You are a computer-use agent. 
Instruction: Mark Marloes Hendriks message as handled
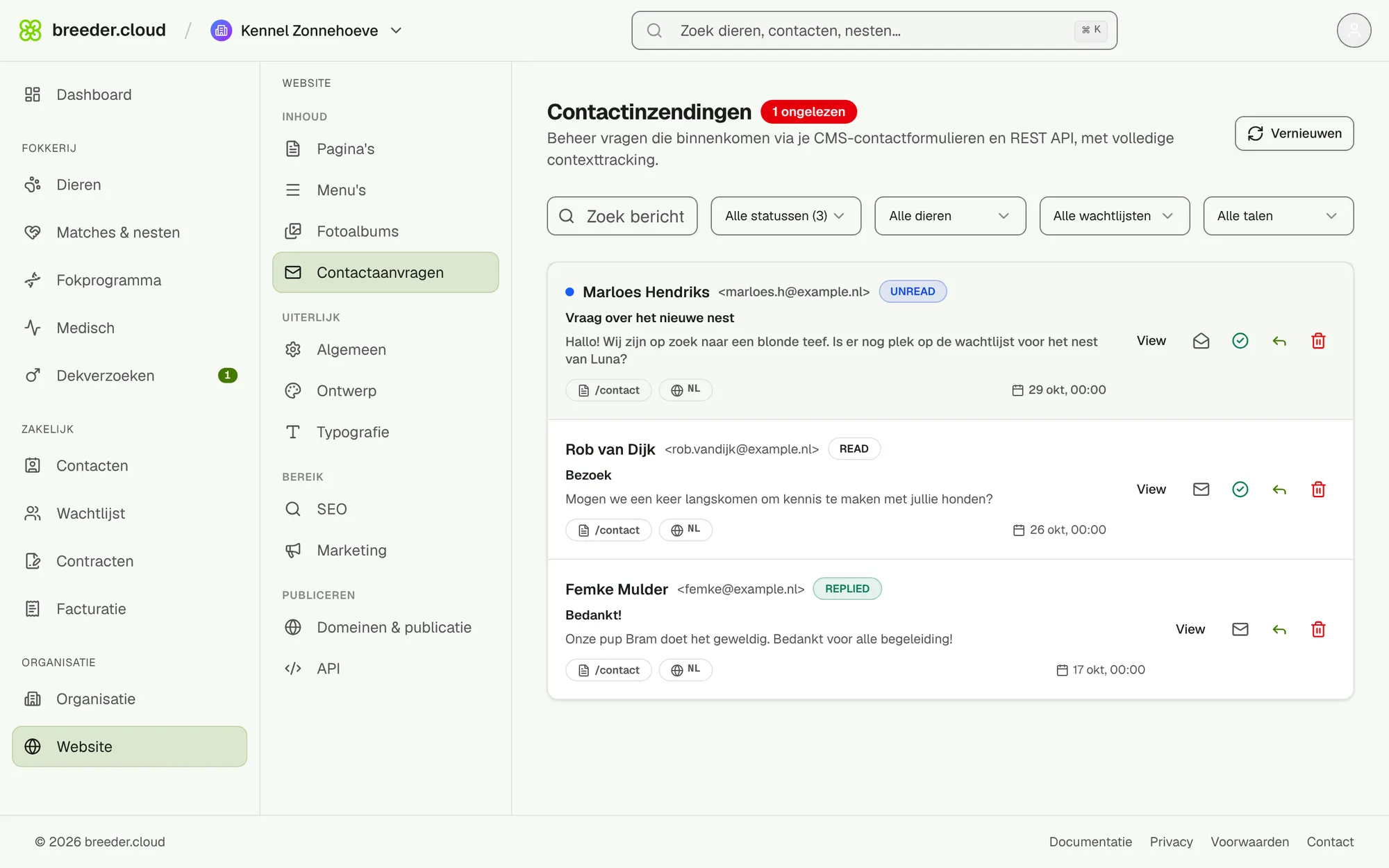[1240, 341]
